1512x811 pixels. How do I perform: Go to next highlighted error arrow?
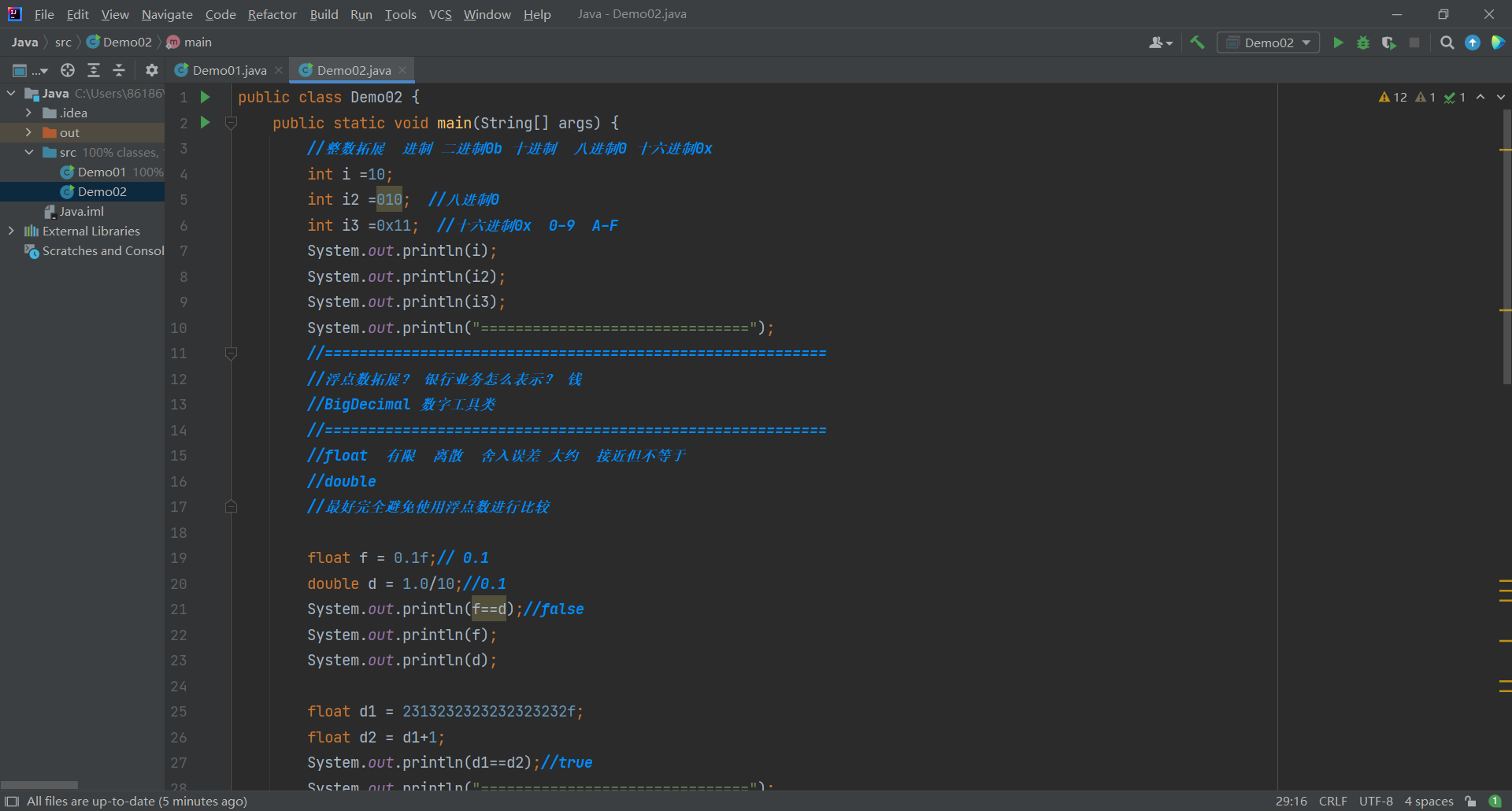click(1501, 97)
